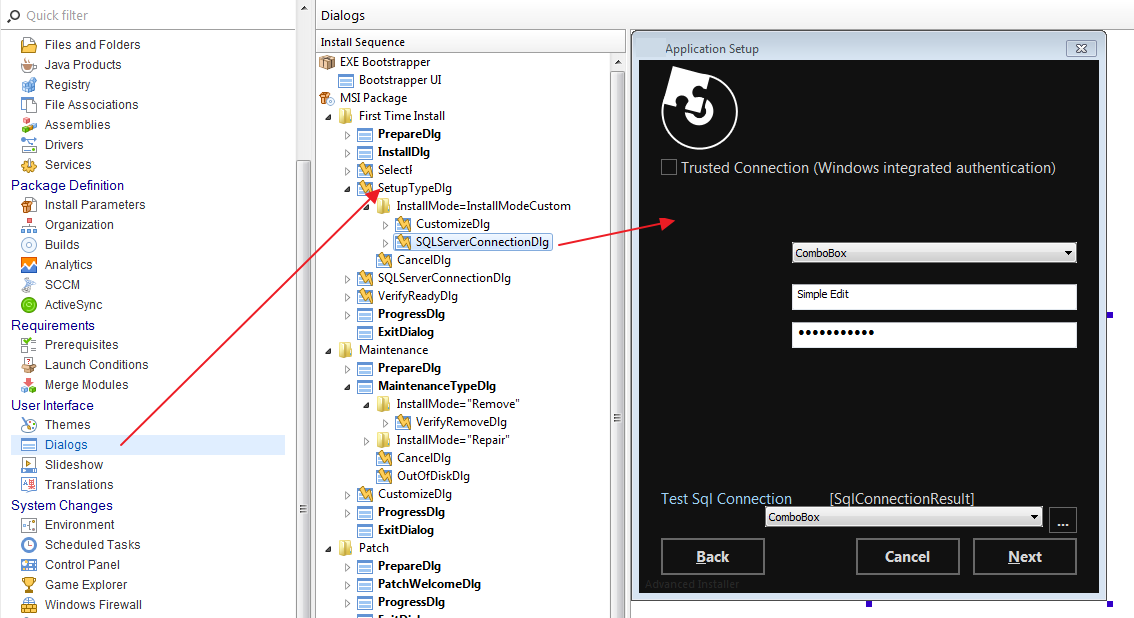Click the Java Products icon
This screenshot has width=1134, height=618.
pyautogui.click(x=28, y=65)
